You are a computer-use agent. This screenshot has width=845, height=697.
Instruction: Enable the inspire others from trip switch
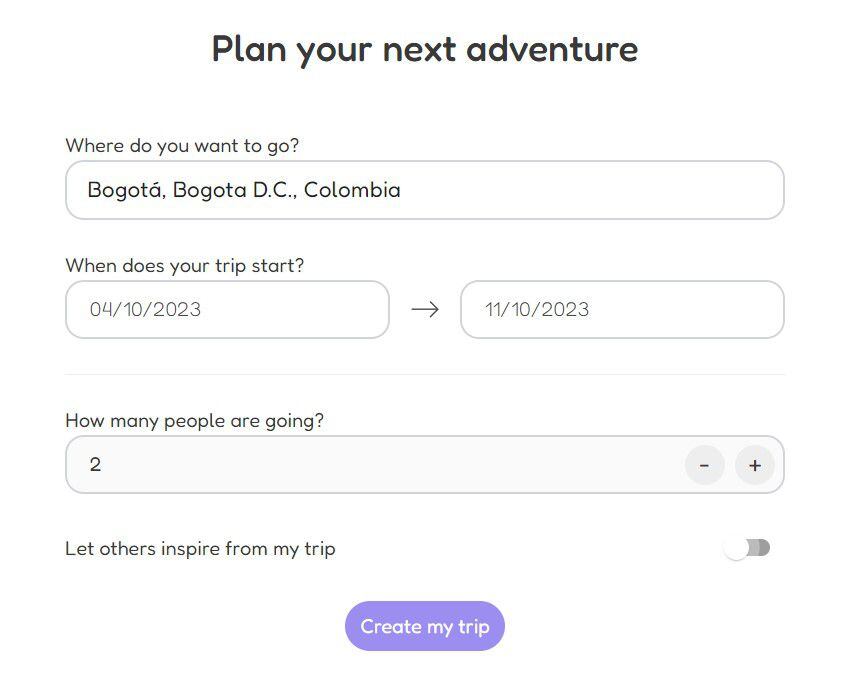point(748,548)
